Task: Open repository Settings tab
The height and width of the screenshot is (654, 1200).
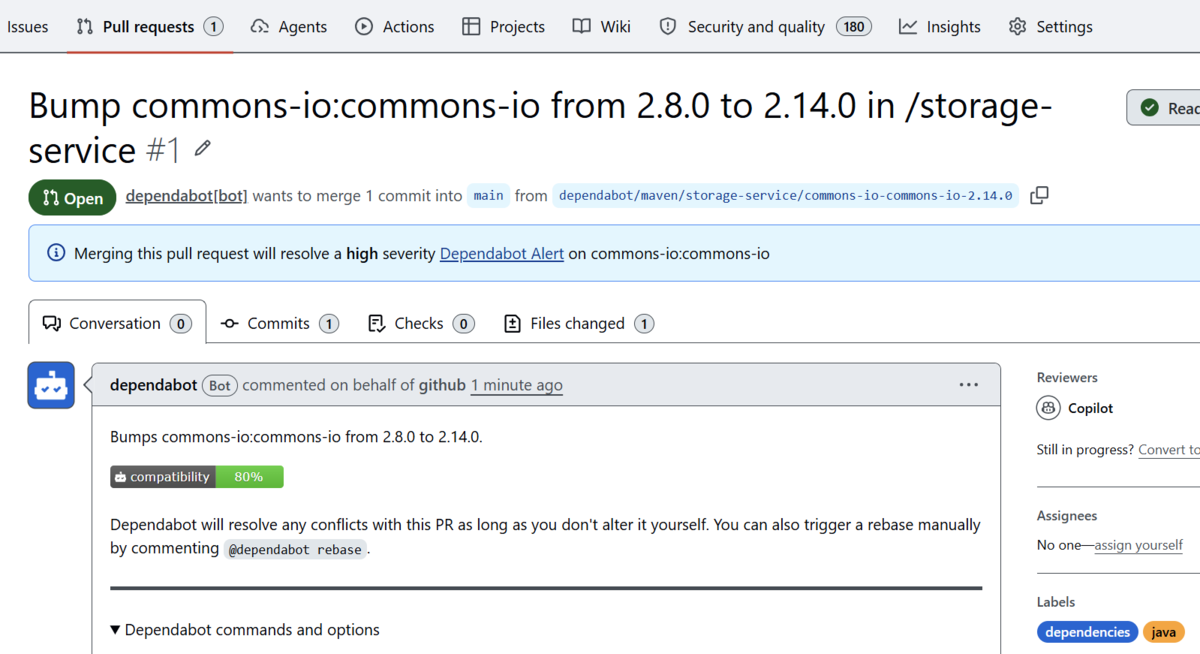Action: click(x=1051, y=27)
